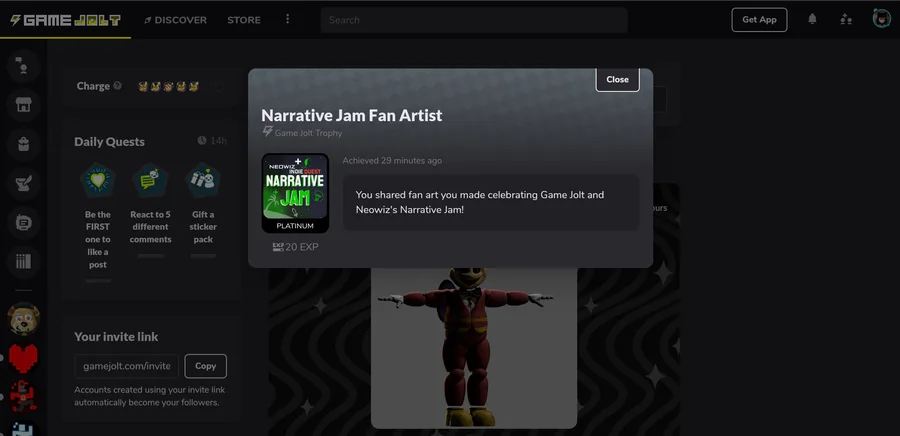Click progress bar under 'sticker pack' quest
Viewport: 900px width, 436px height.
(203, 256)
